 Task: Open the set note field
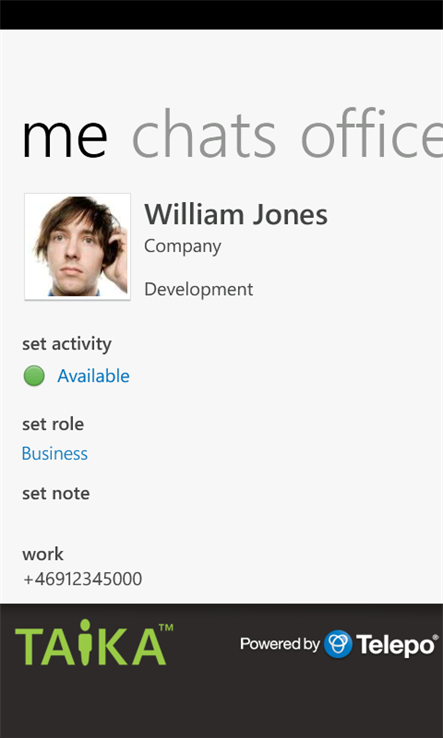click(56, 493)
